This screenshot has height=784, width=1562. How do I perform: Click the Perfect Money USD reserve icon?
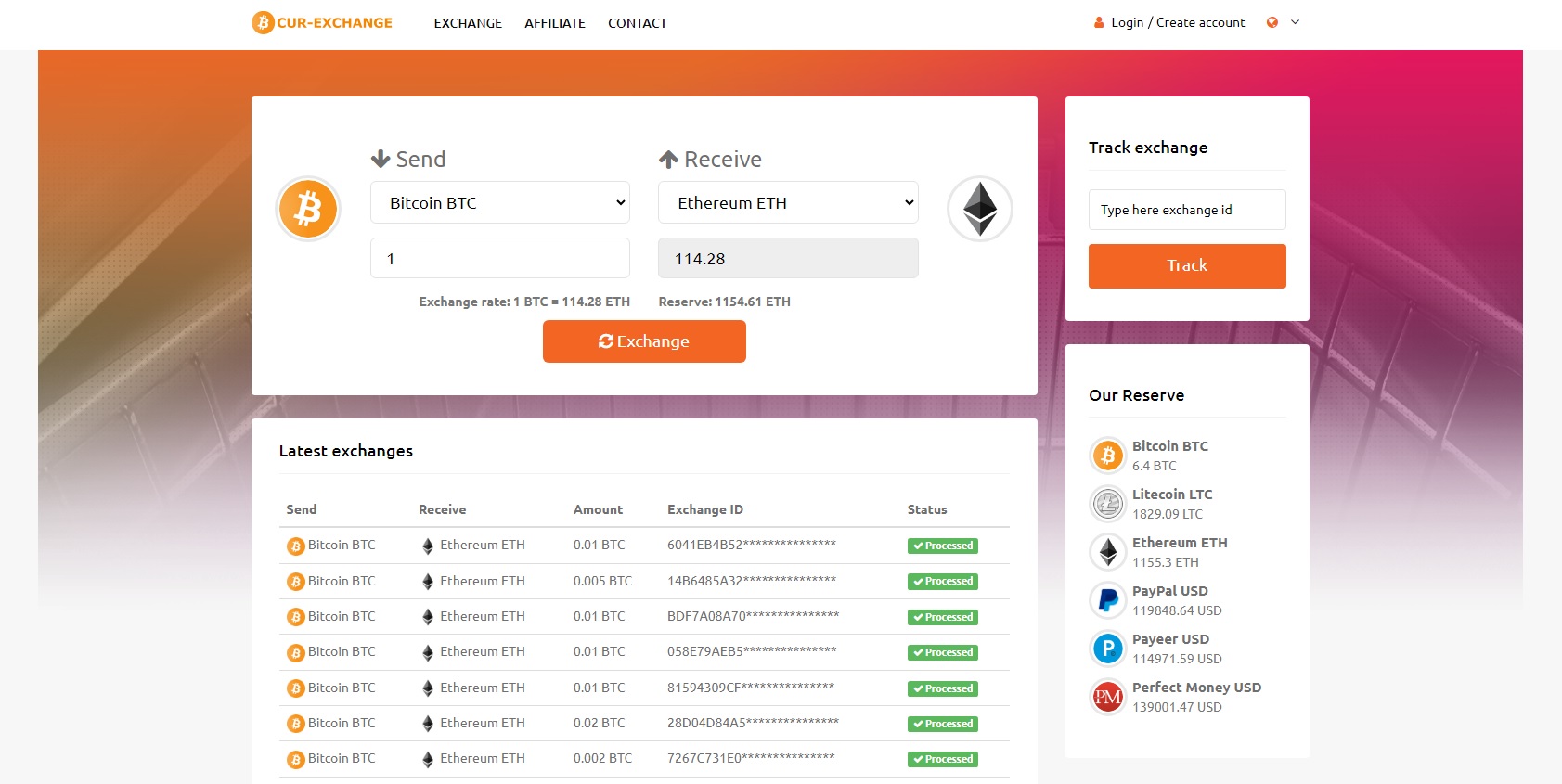(x=1107, y=697)
